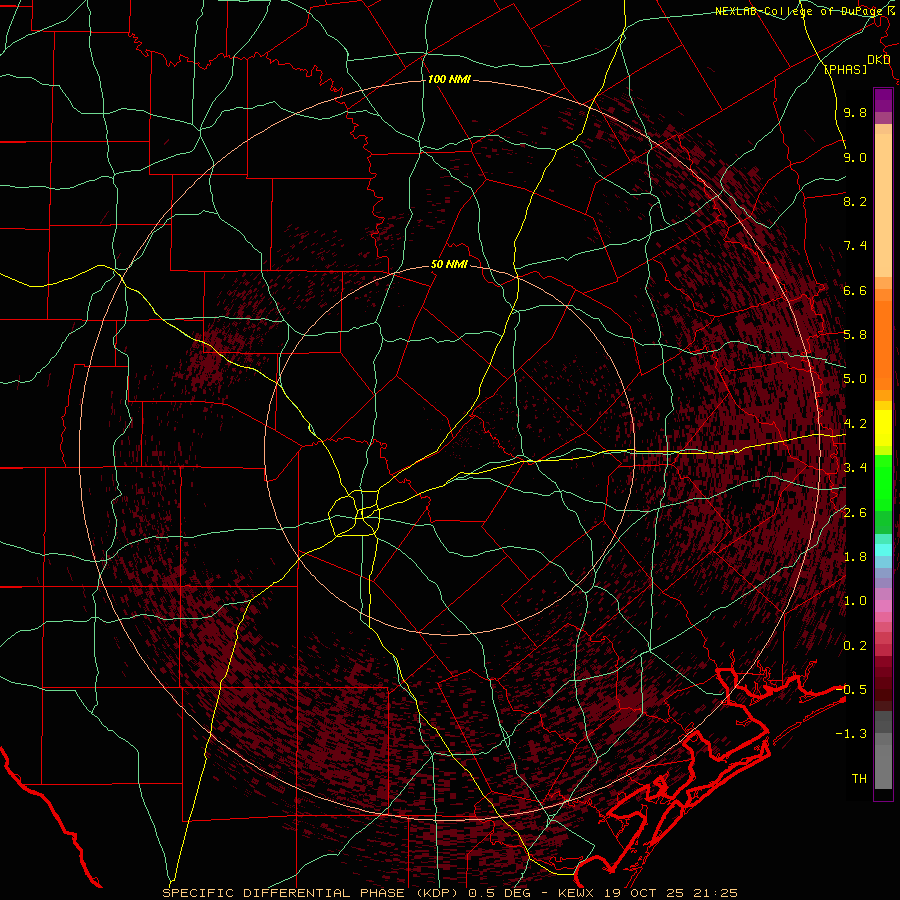This screenshot has height=900, width=900.
Task: Click the SPECIFIC DIFFERENTIAL PHASE title text
Action: (x=283, y=893)
